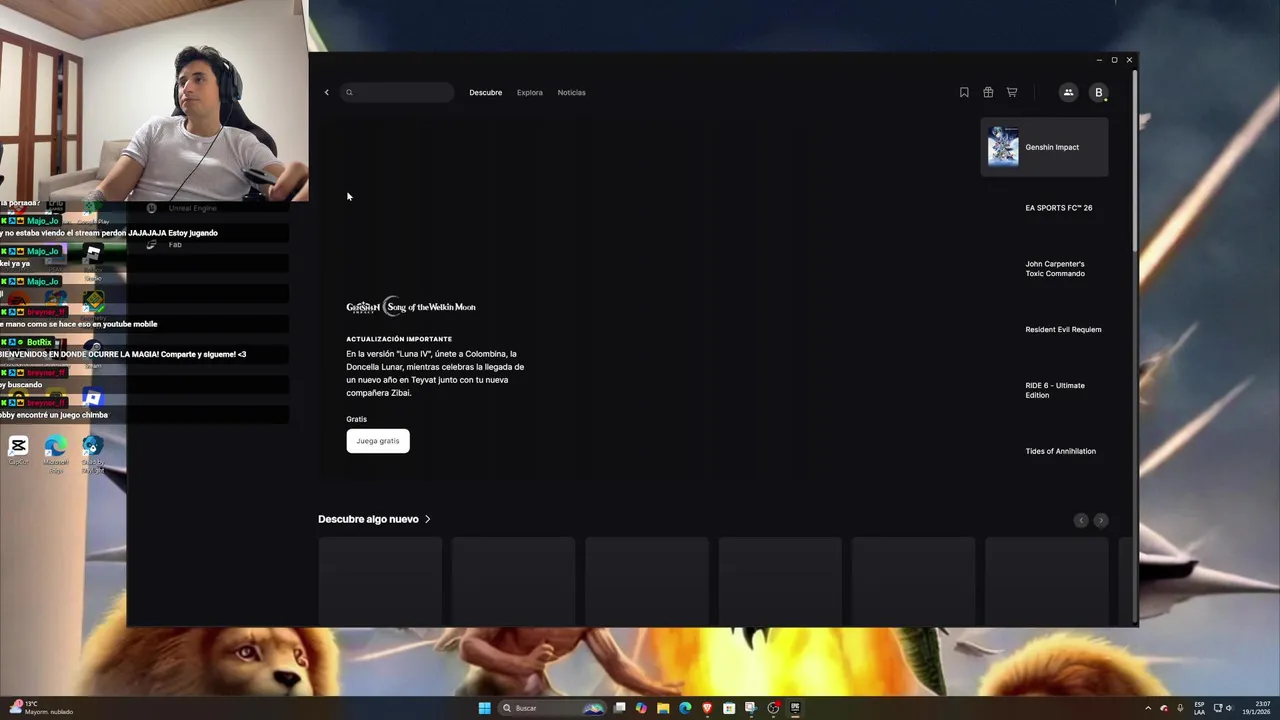
Task: Select Resident Evil Requiem entry
Action: click(x=1063, y=329)
